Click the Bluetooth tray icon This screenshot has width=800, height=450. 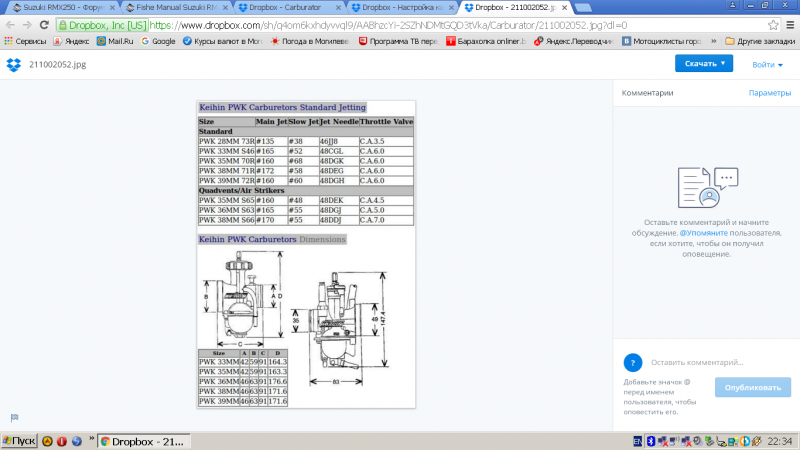(651, 441)
